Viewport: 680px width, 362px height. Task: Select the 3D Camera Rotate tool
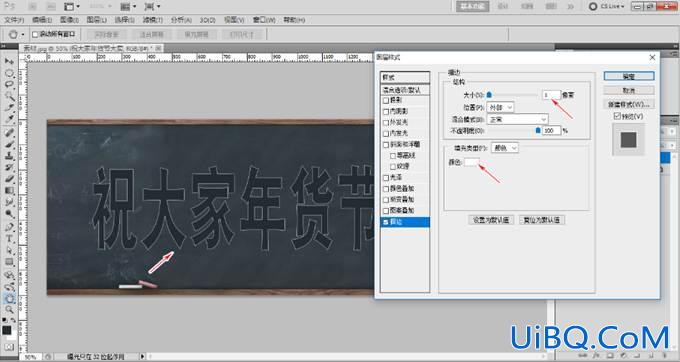(9, 287)
